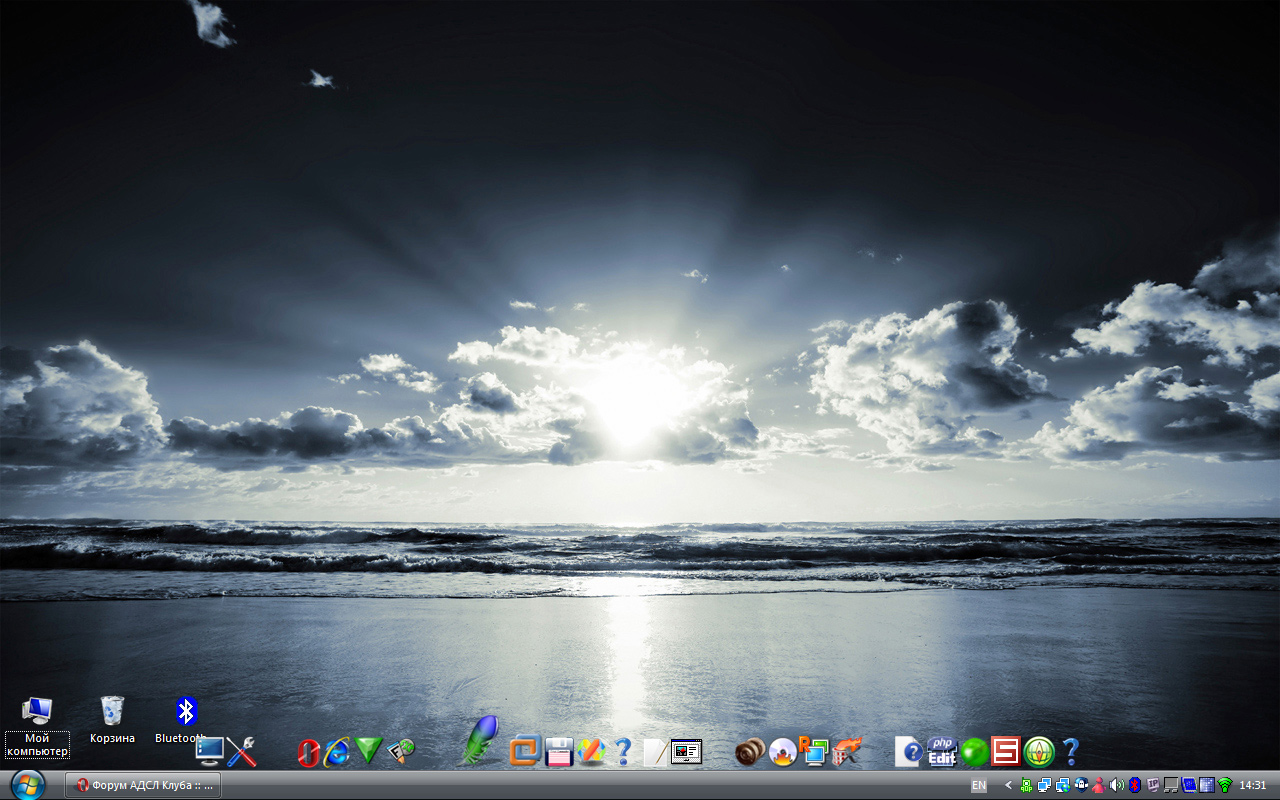Select the Корзина recycle bin icon
This screenshot has height=800, width=1280.
pos(112,712)
